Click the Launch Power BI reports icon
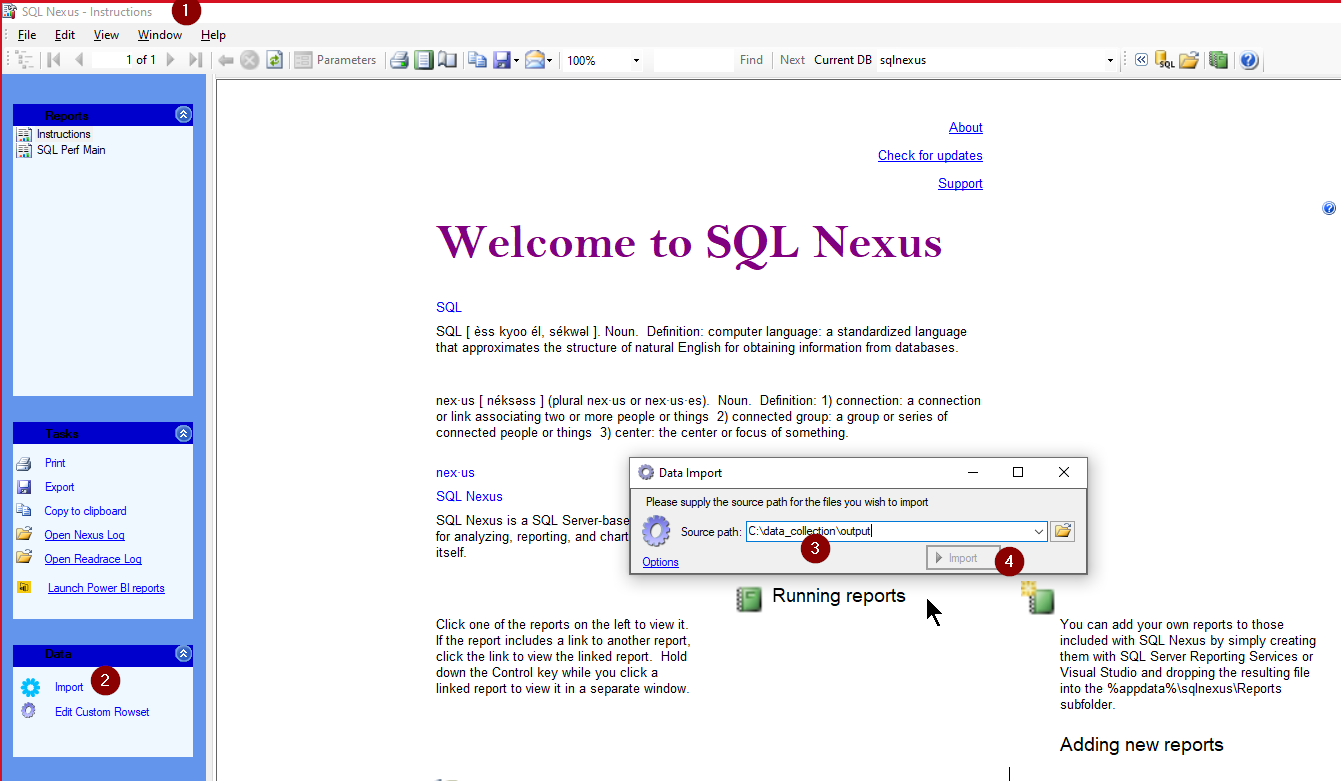 pos(25,588)
